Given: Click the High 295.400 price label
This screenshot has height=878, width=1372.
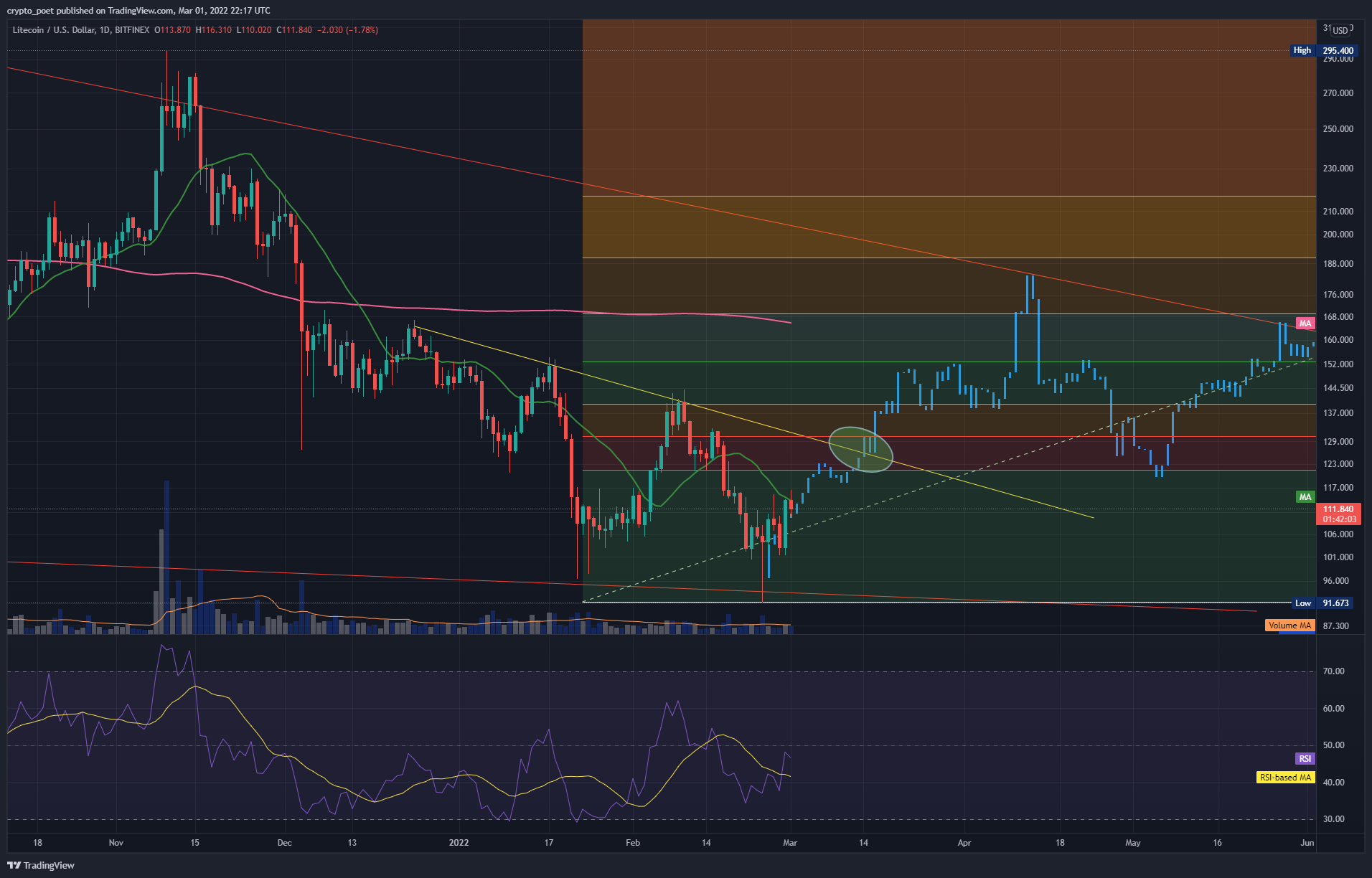Looking at the screenshot, I should coord(1324,50).
